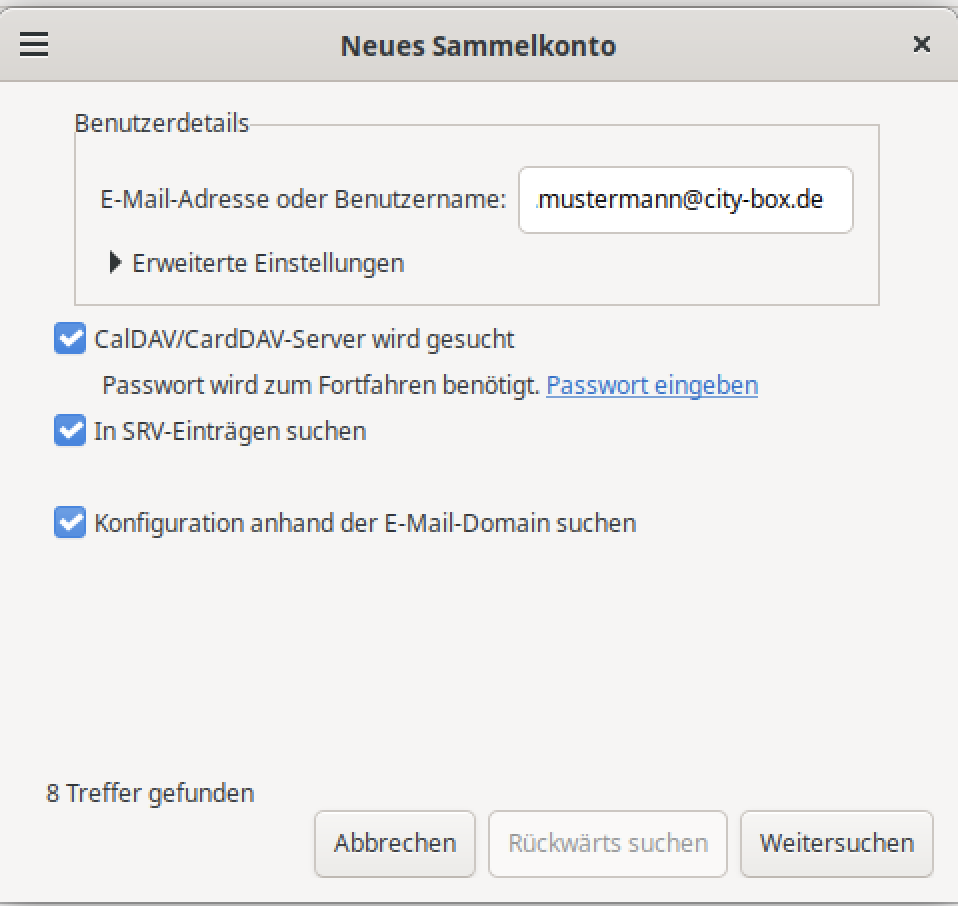Click the Benutzerdetails group heading
Image resolution: width=958 pixels, height=906 pixels.
(161, 124)
